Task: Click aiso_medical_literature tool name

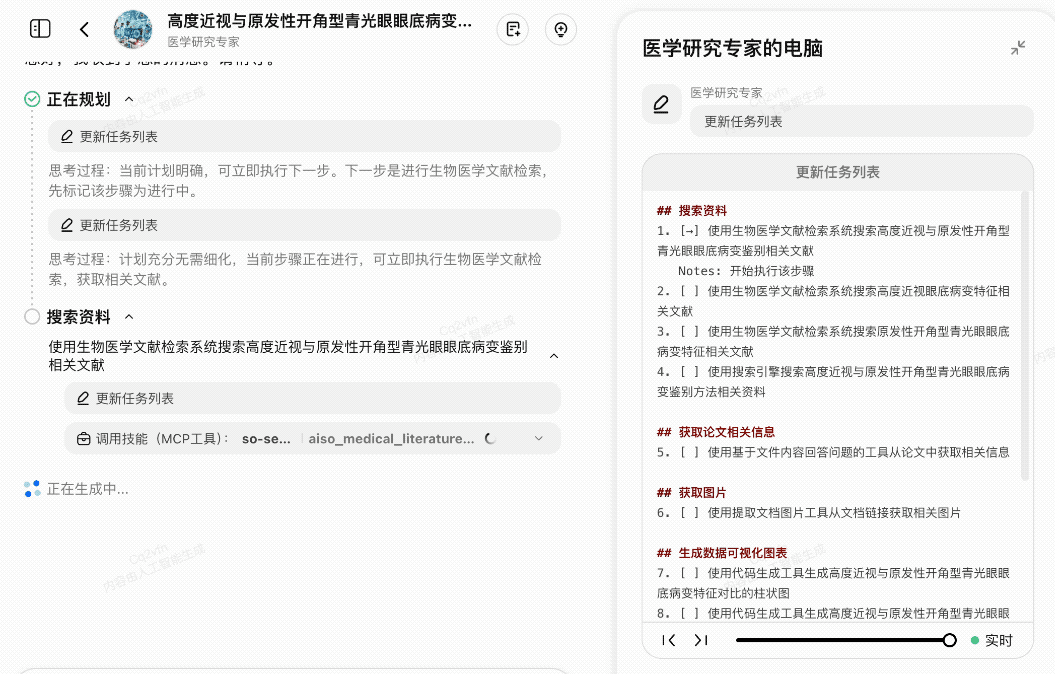Action: 391,439
